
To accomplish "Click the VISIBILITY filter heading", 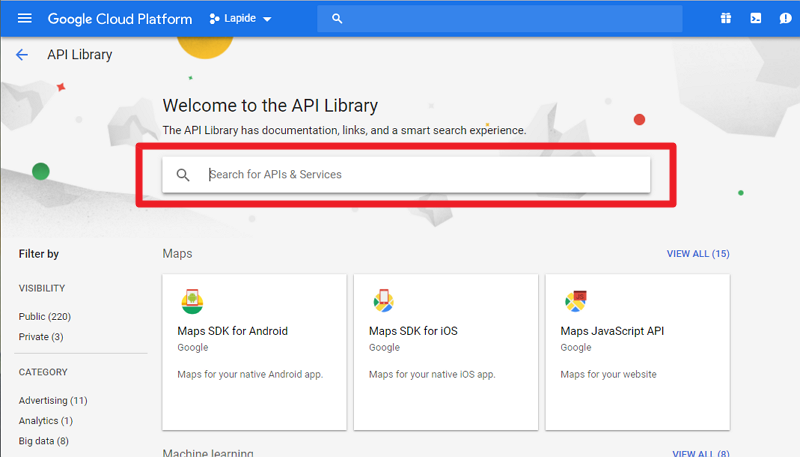I will (x=42, y=288).
